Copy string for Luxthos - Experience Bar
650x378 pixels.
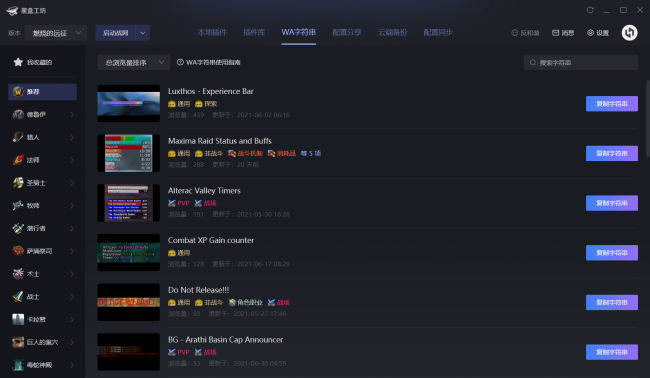click(611, 104)
